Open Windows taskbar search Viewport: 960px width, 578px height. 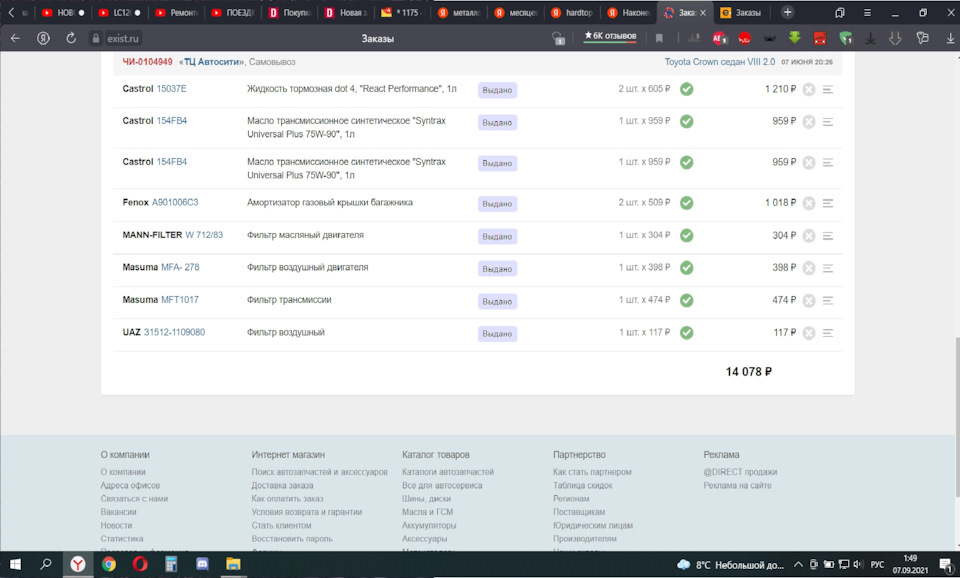[x=46, y=564]
